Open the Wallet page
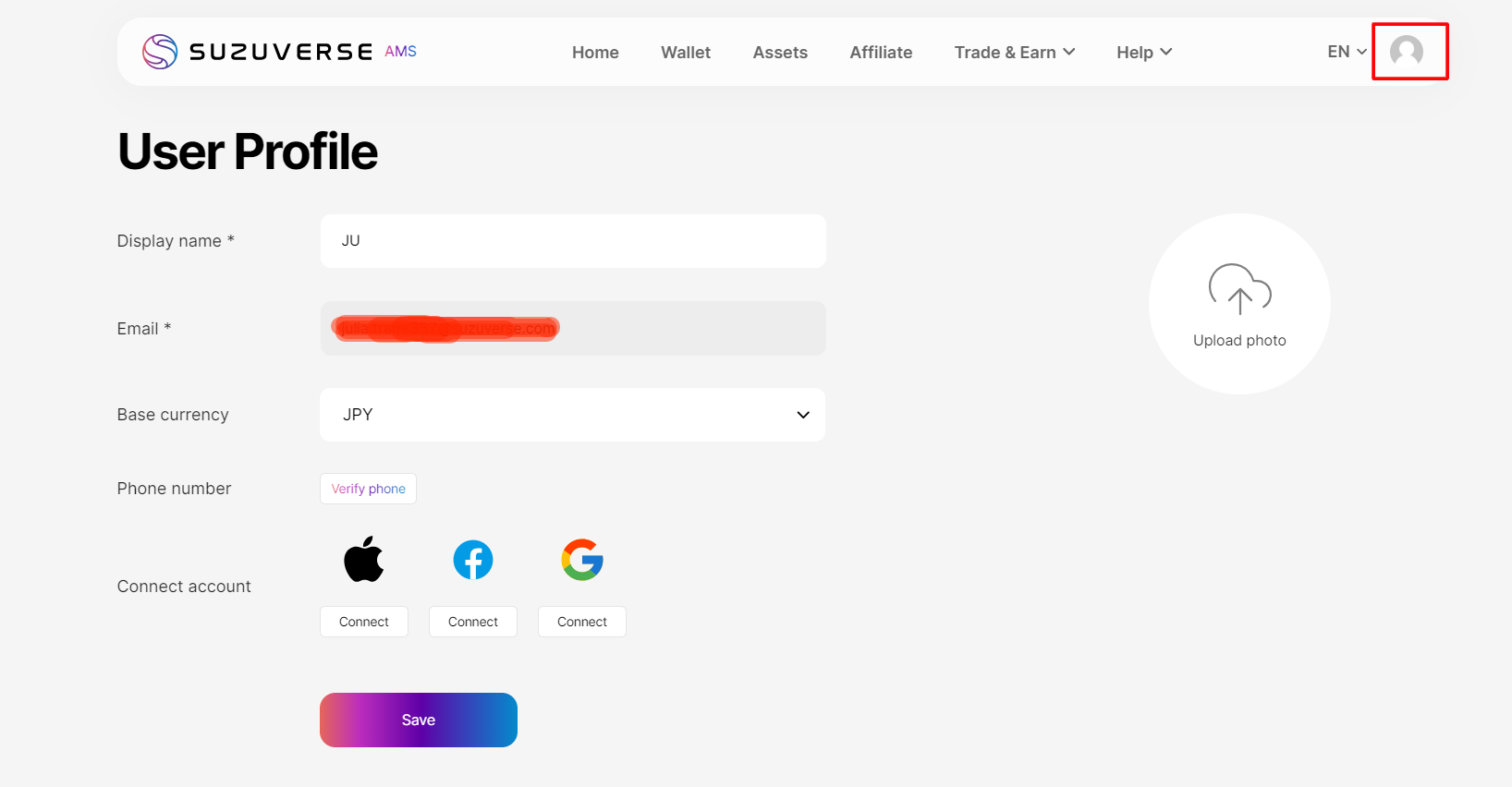 [x=686, y=53]
